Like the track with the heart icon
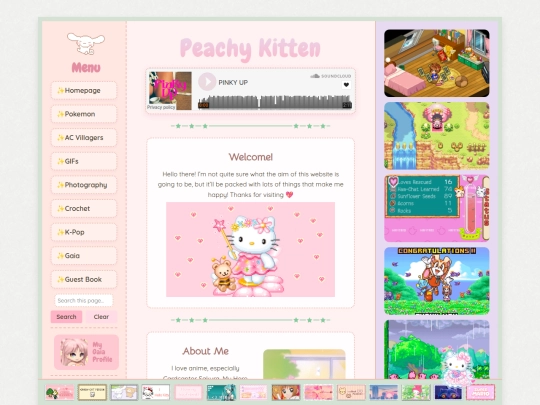 pyautogui.click(x=346, y=85)
